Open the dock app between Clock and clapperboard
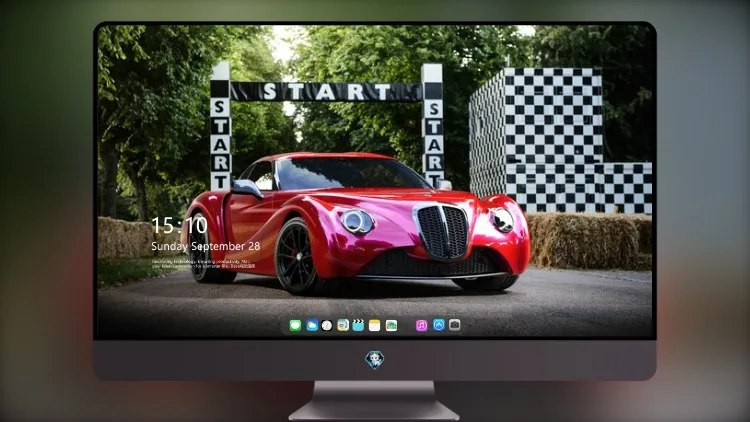750x422 pixels. coord(343,325)
